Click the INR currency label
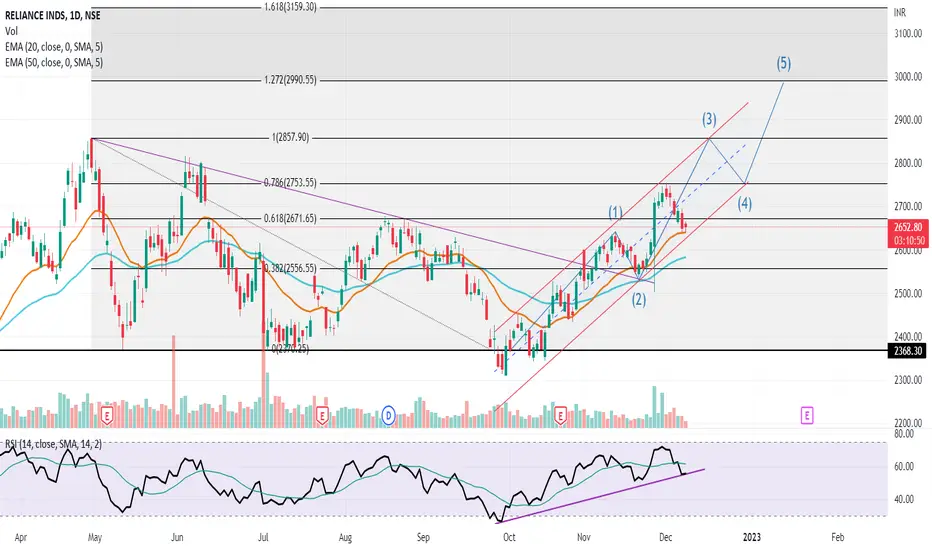The width and height of the screenshot is (932, 550). 900,12
